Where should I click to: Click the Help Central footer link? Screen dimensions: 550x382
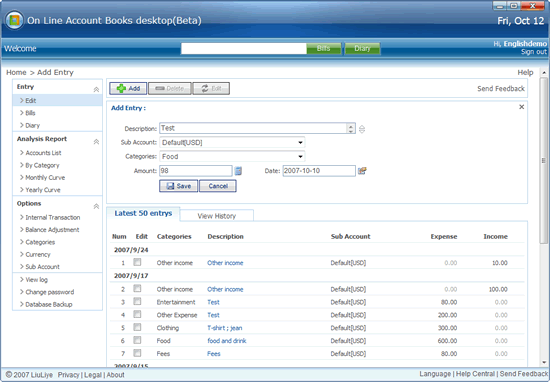coord(475,374)
